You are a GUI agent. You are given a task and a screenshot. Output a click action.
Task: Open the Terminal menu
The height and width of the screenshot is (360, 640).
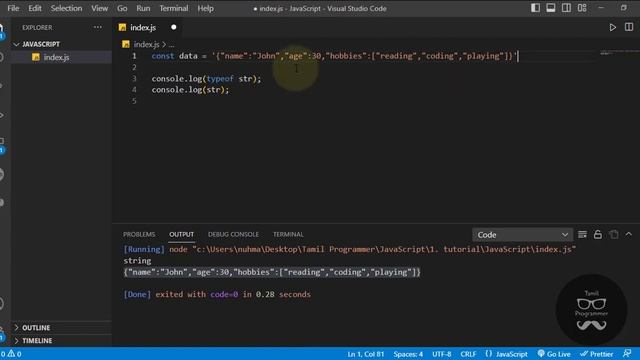[x=174, y=8]
